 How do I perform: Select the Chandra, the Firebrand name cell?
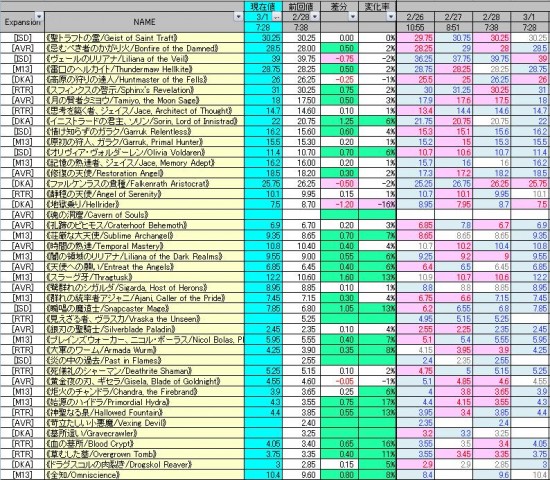click(144, 392)
